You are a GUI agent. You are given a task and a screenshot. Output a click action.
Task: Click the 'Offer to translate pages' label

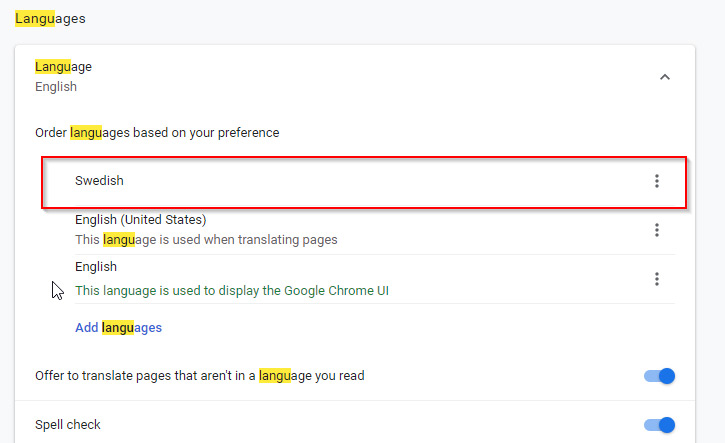pos(200,376)
